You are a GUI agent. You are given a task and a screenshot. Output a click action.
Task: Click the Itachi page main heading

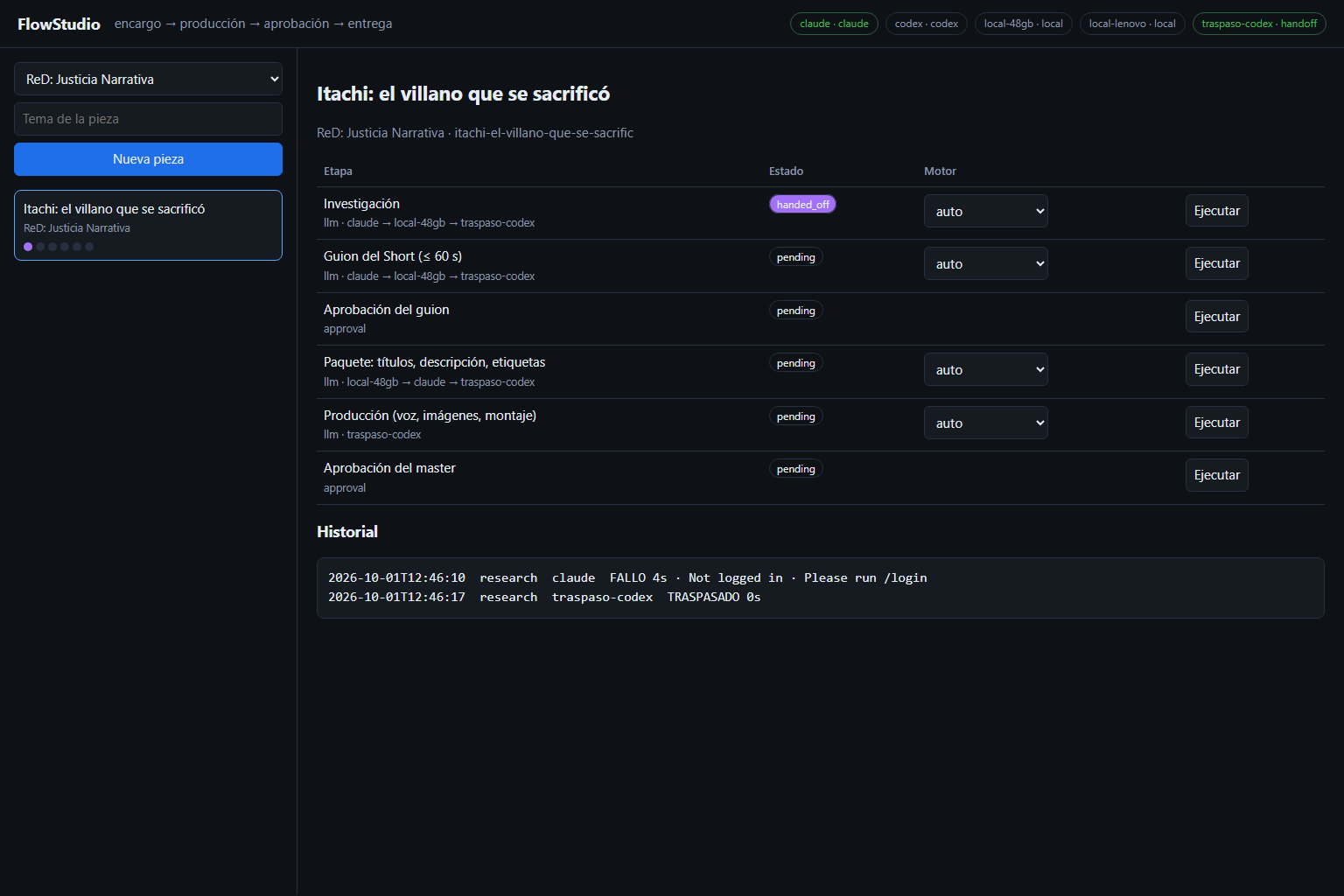(463, 94)
